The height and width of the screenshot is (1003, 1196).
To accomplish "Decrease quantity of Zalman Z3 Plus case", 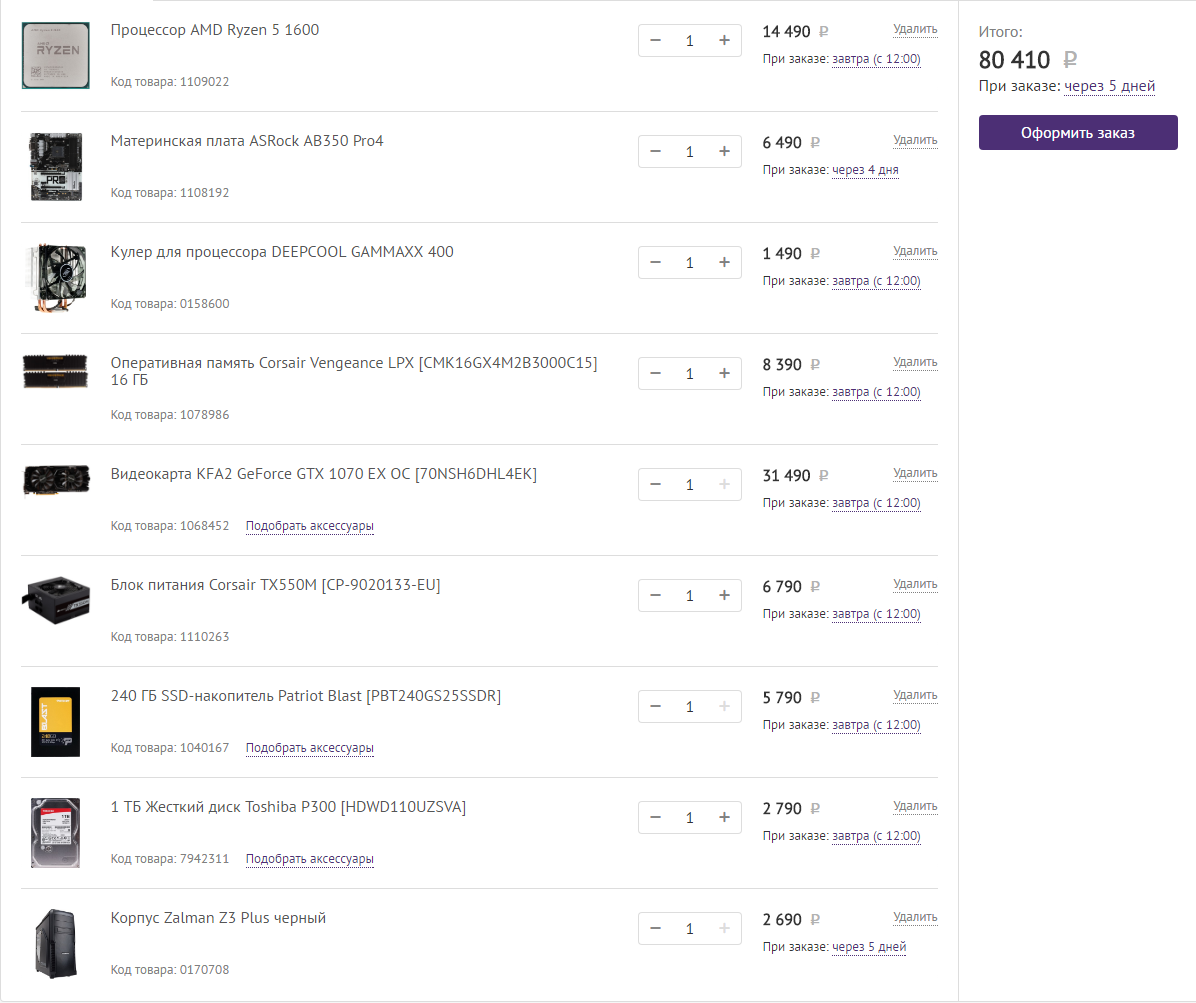I will tap(655, 929).
